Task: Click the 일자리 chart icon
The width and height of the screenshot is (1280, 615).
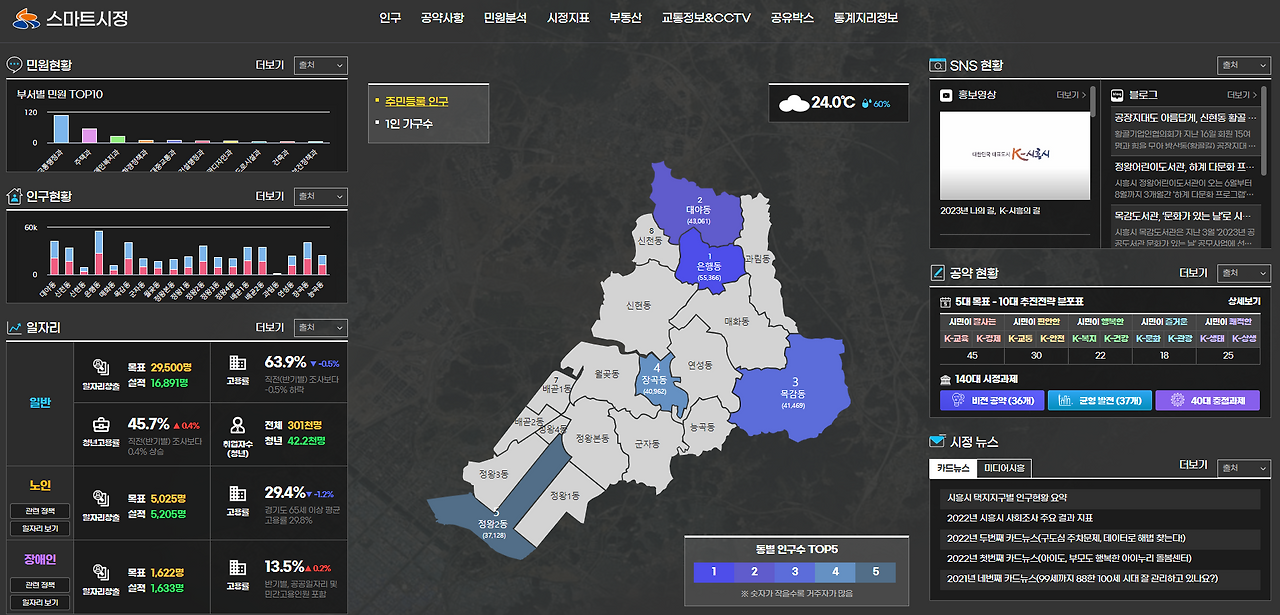Action: coord(15,327)
